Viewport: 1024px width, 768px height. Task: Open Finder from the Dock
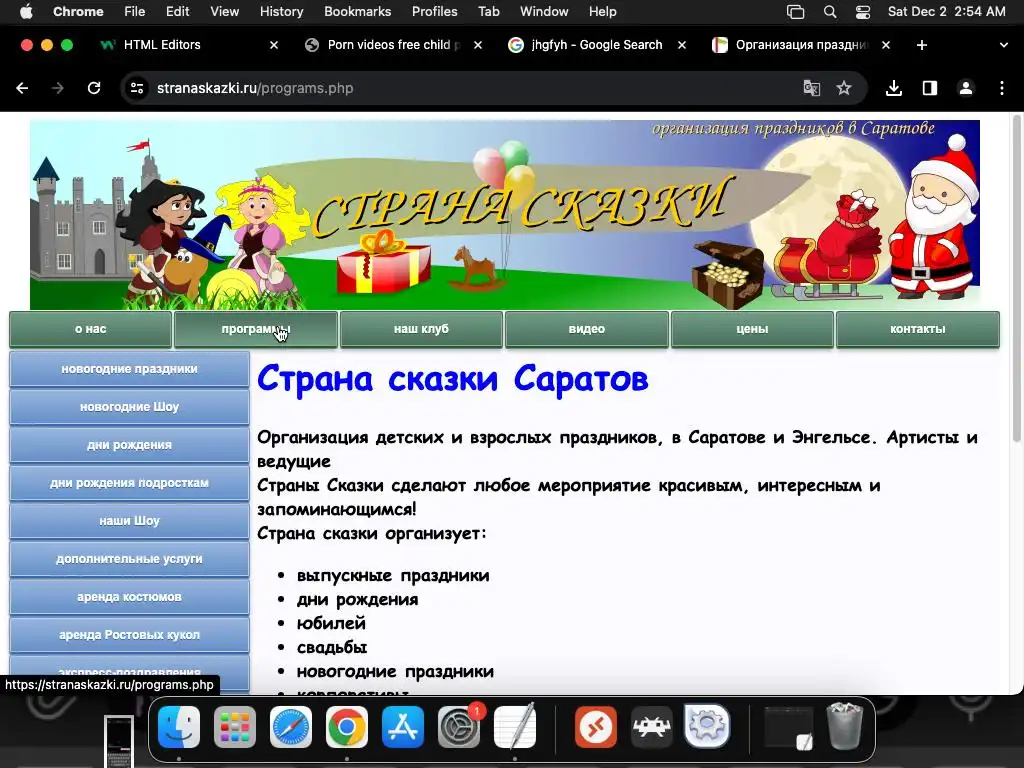click(x=178, y=726)
